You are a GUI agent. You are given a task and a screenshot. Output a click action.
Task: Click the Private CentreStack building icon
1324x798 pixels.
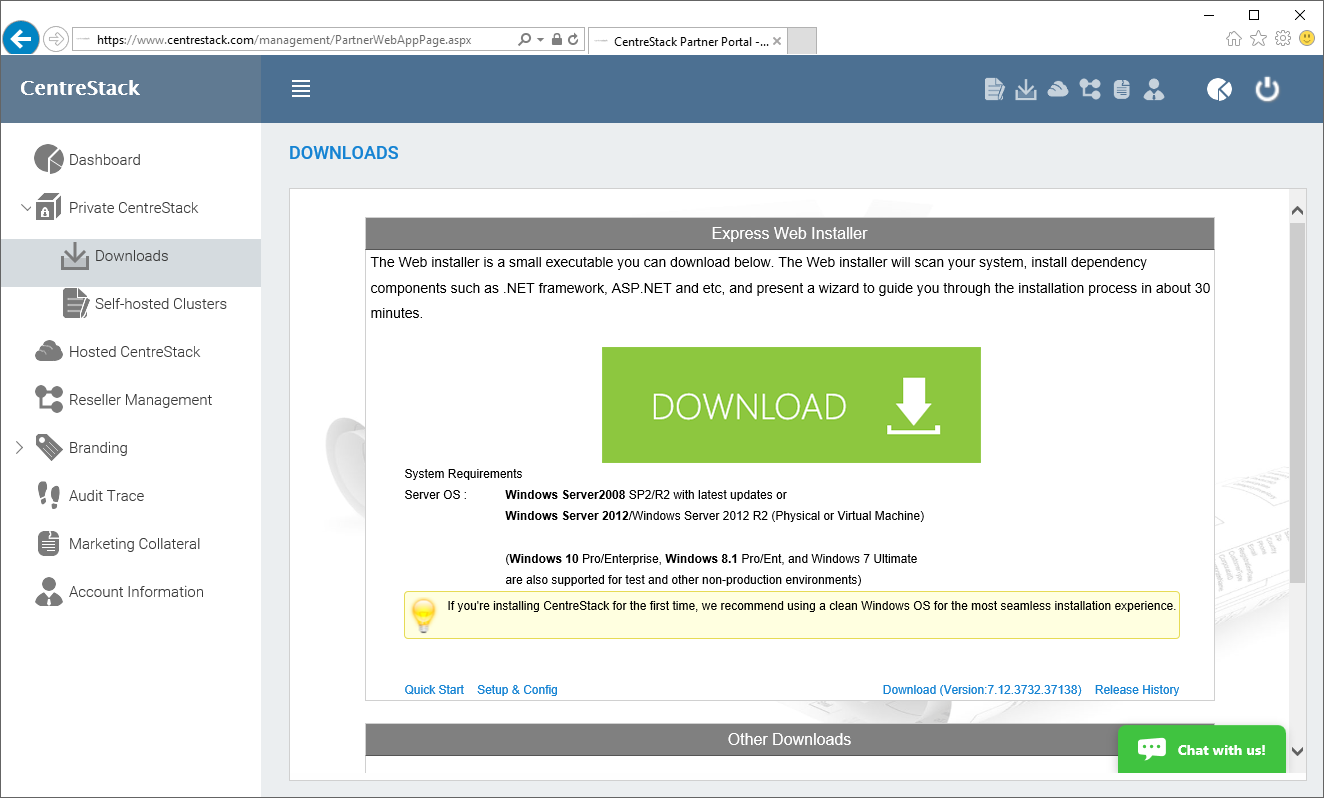tap(48, 207)
